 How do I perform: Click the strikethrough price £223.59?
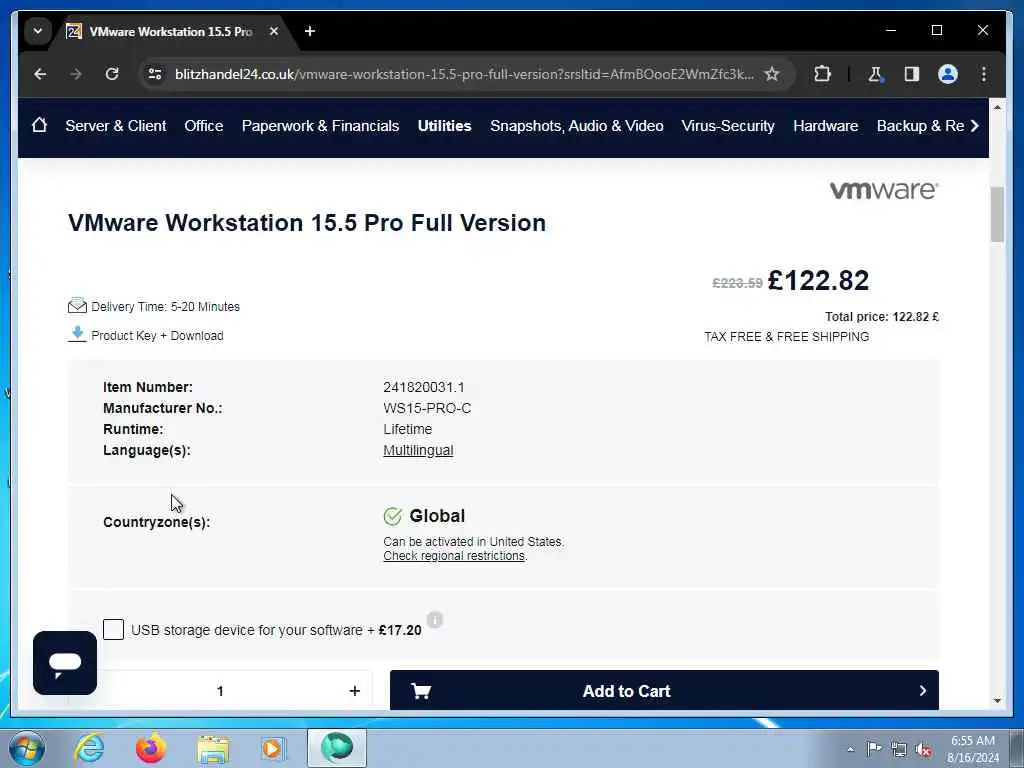(x=737, y=283)
